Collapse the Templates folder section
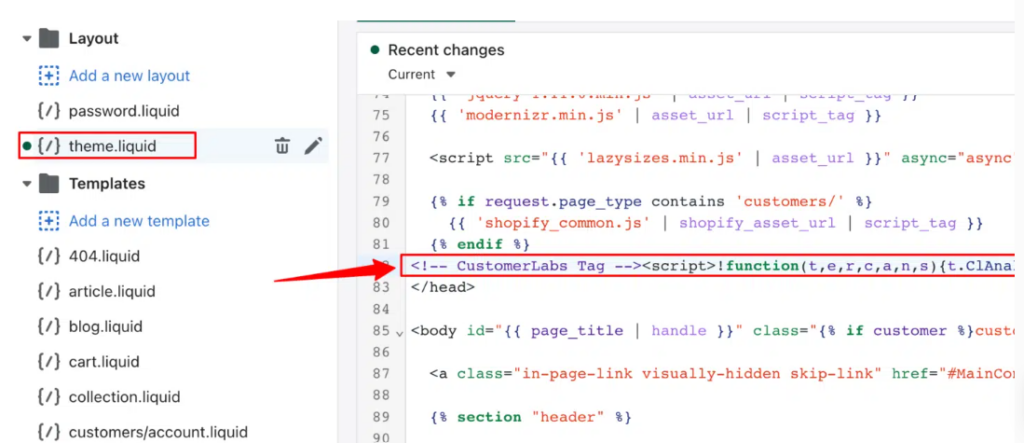The width and height of the screenshot is (1024, 443). tap(26, 184)
